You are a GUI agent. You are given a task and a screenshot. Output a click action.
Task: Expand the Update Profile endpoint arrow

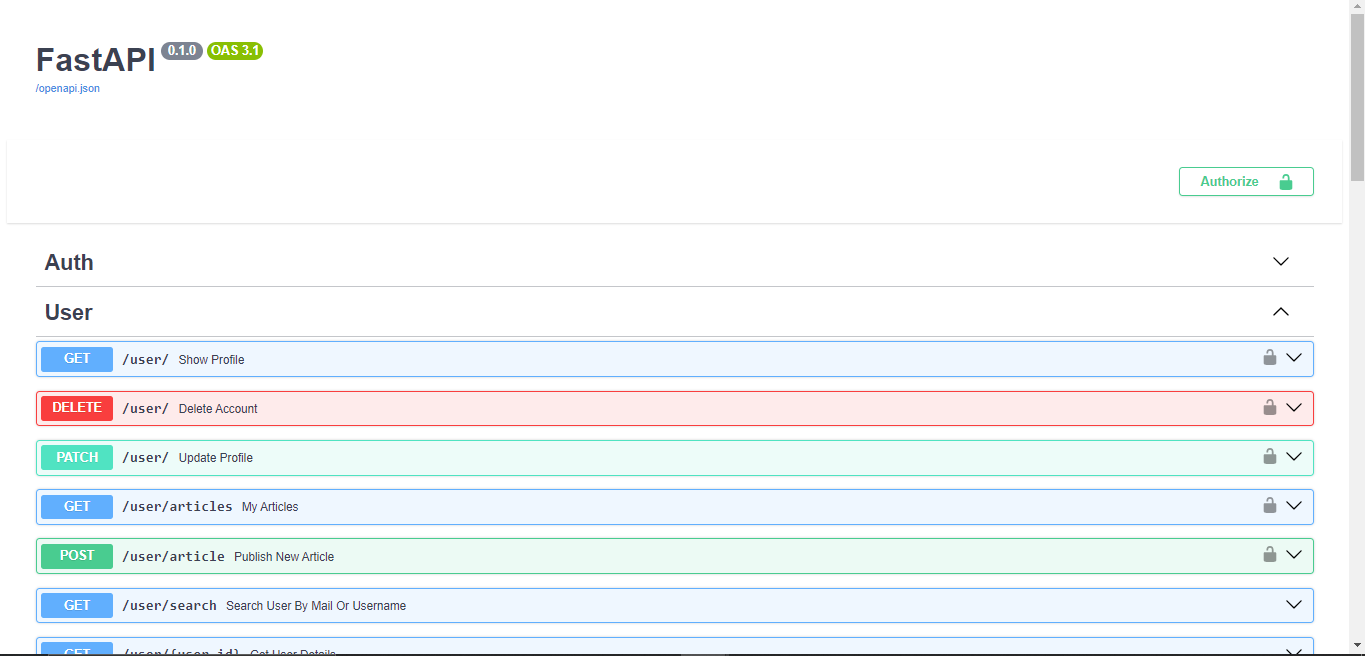pyautogui.click(x=1294, y=456)
